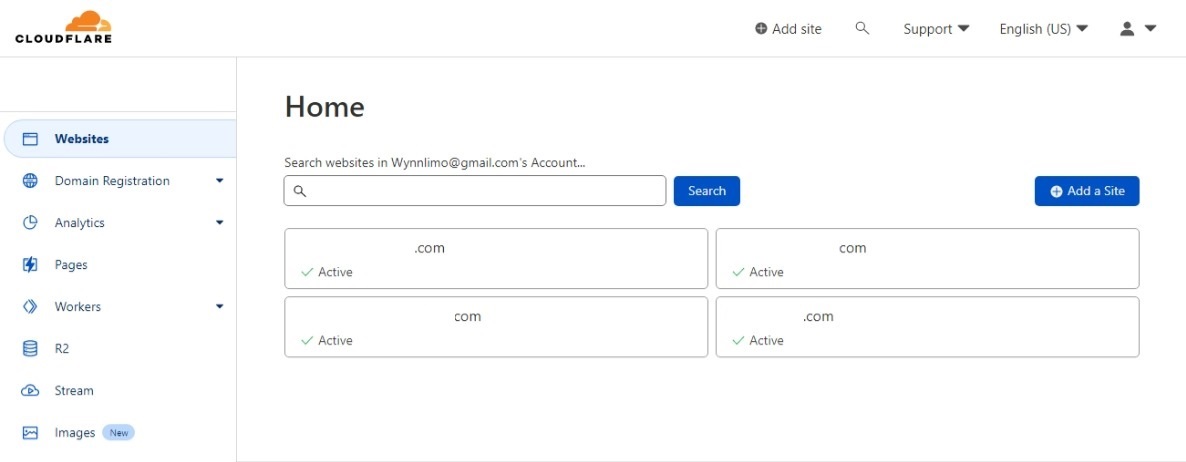The height and width of the screenshot is (462, 1186).
Task: Expand the Domain Registration submenu arrow
Action: pos(219,181)
